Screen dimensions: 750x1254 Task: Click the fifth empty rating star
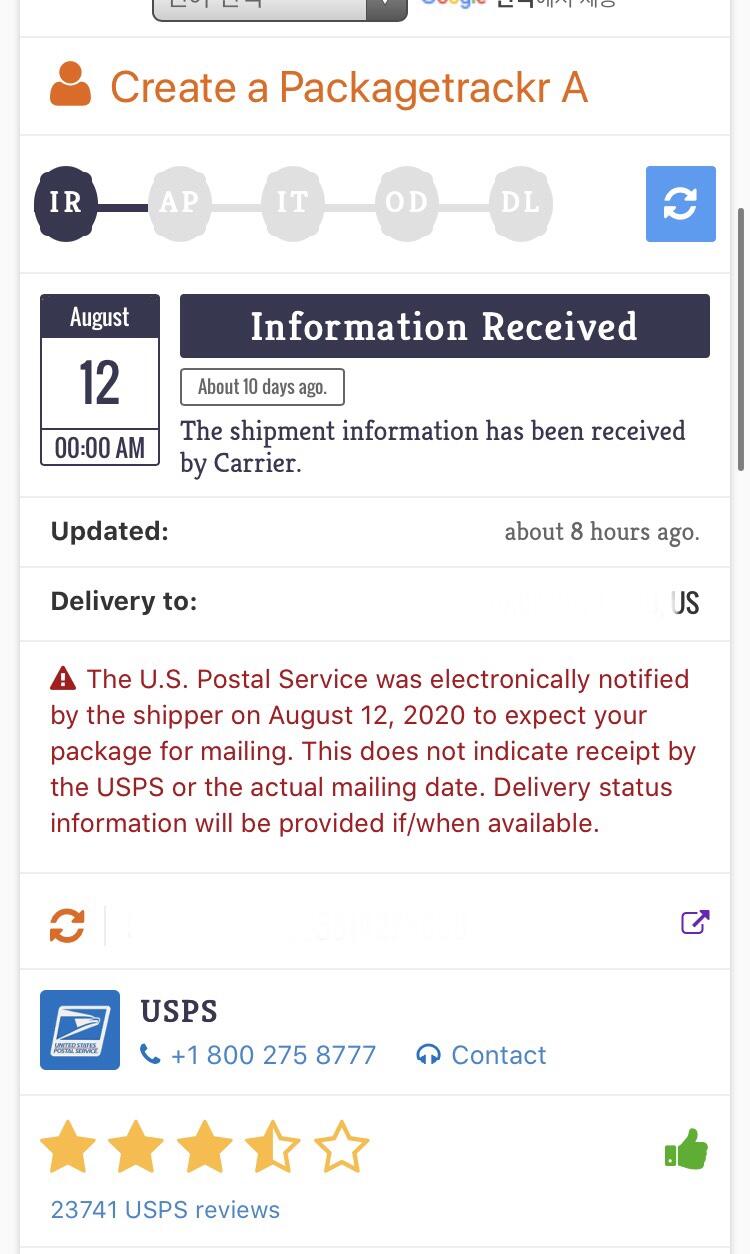click(341, 1148)
